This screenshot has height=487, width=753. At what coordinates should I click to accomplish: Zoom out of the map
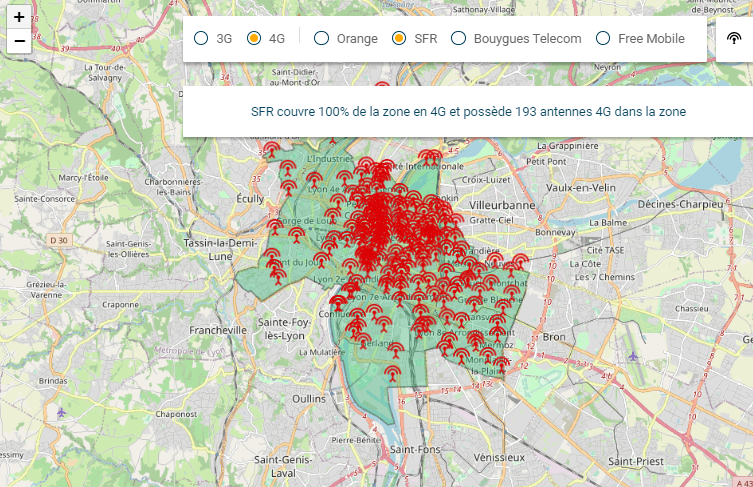click(x=19, y=41)
